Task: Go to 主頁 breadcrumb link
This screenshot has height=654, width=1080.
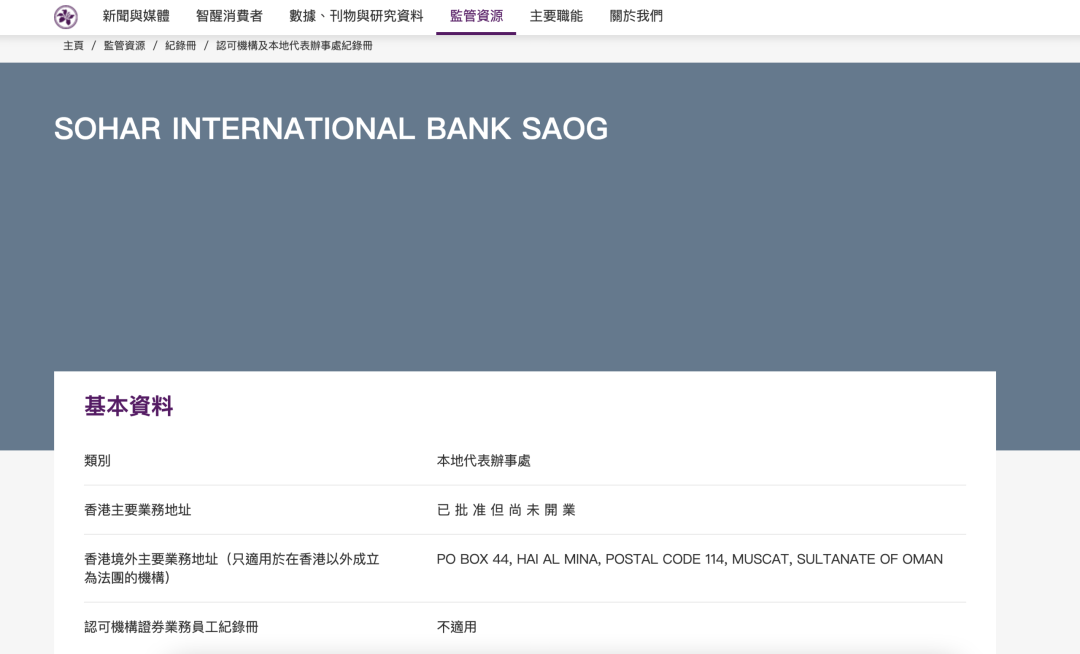Action: pyautogui.click(x=73, y=45)
